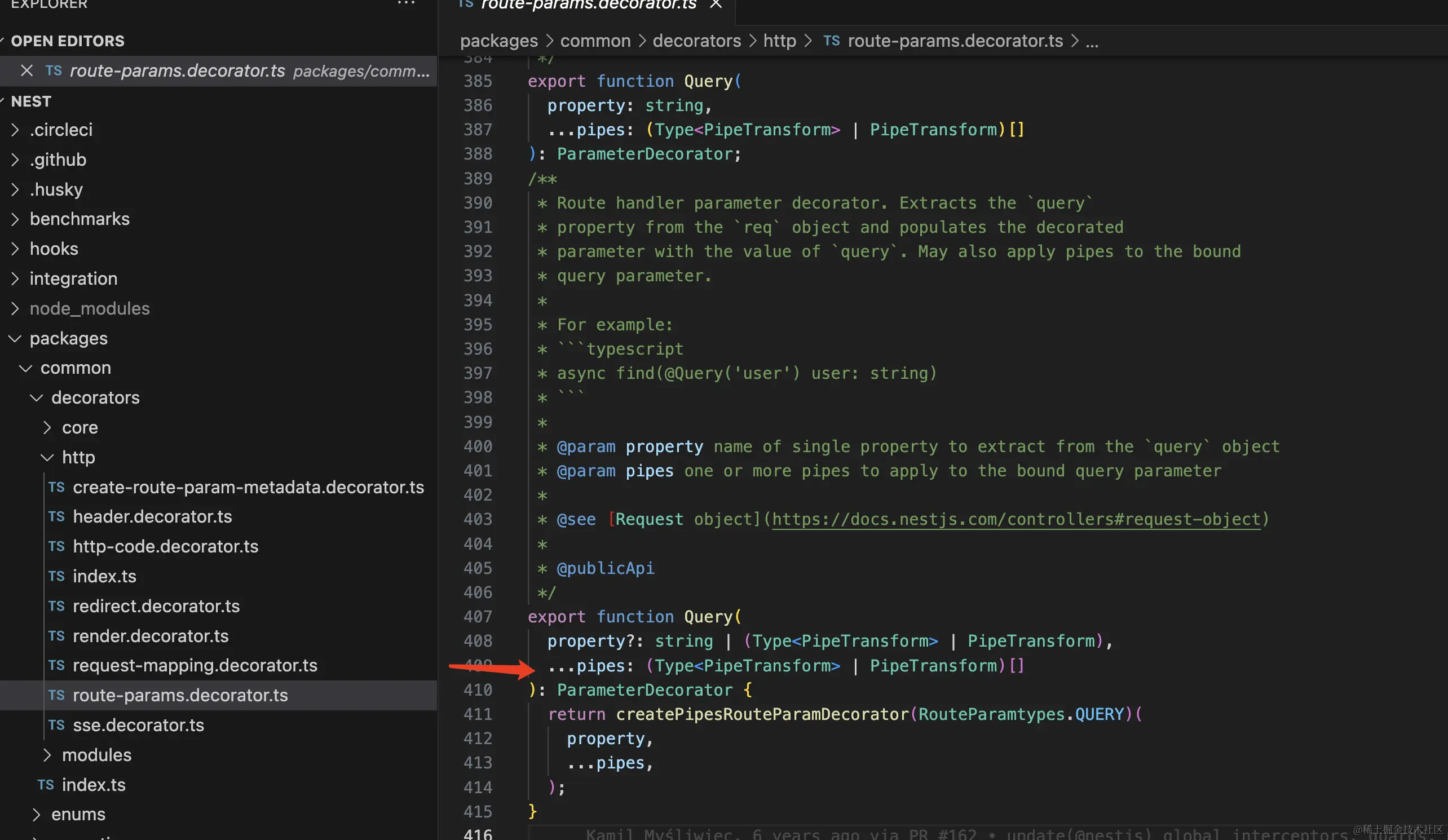Expand the enums folder
The image size is (1448, 840).
click(x=37, y=814)
